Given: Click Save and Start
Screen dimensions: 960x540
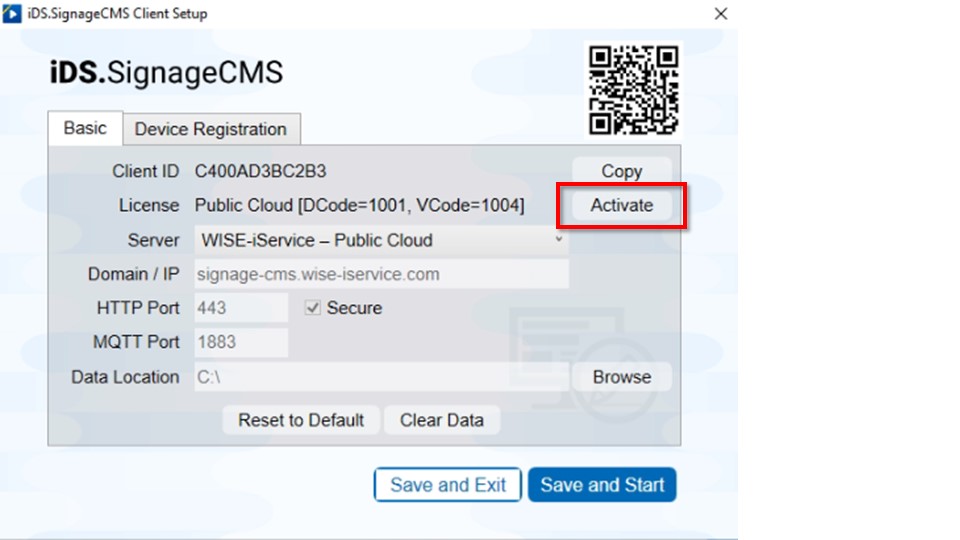Looking at the screenshot, I should (602, 485).
